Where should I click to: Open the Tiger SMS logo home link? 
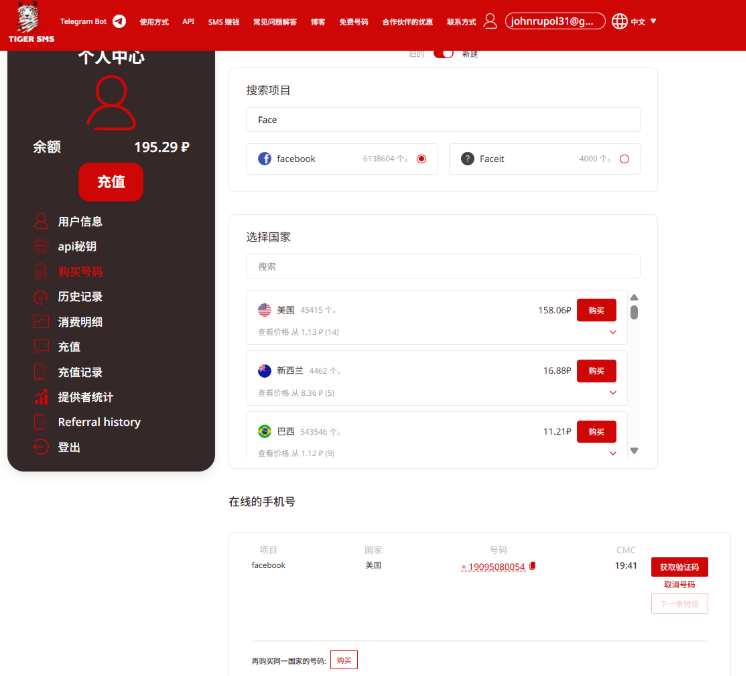(x=31, y=23)
